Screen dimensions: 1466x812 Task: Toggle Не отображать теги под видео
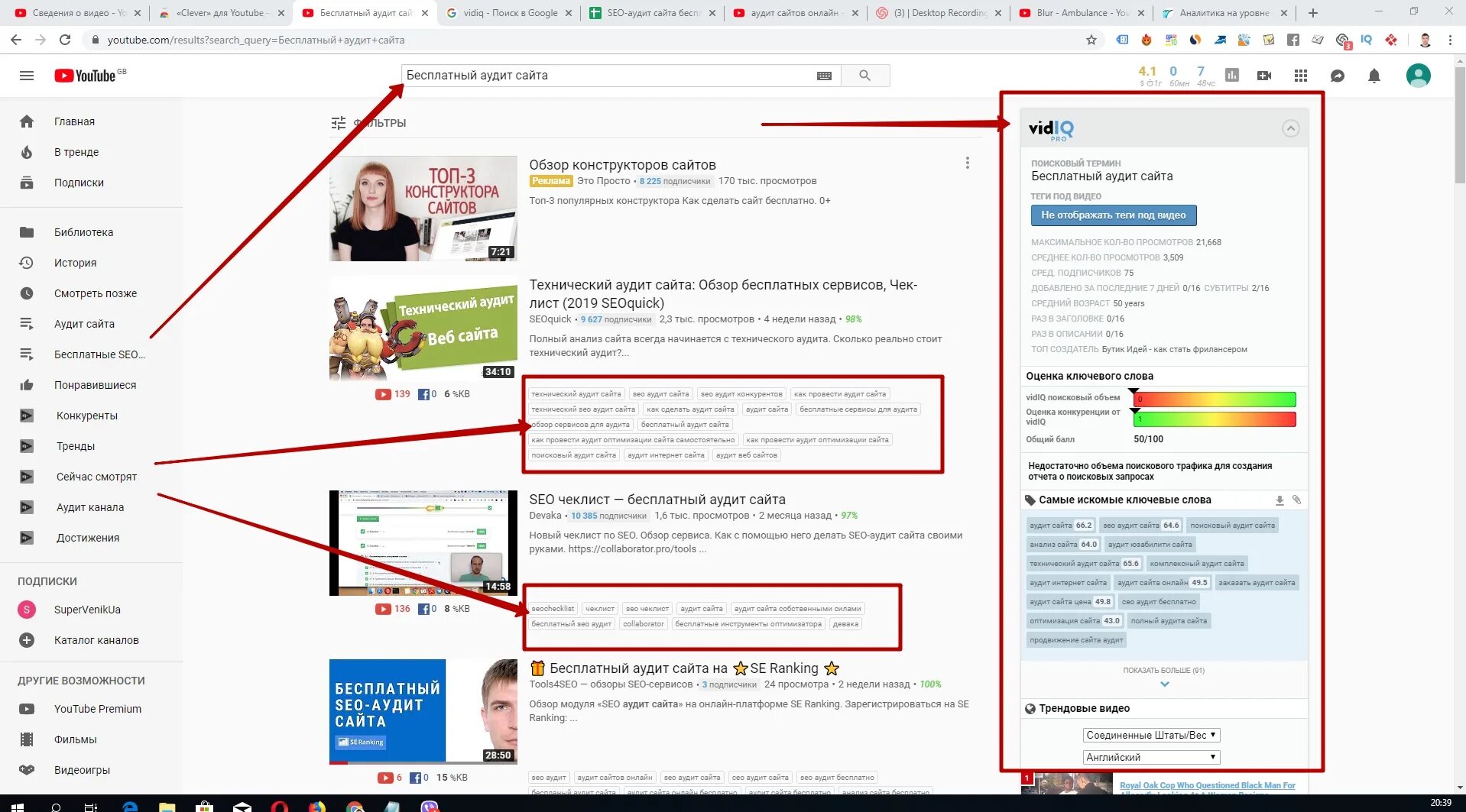pos(1114,215)
